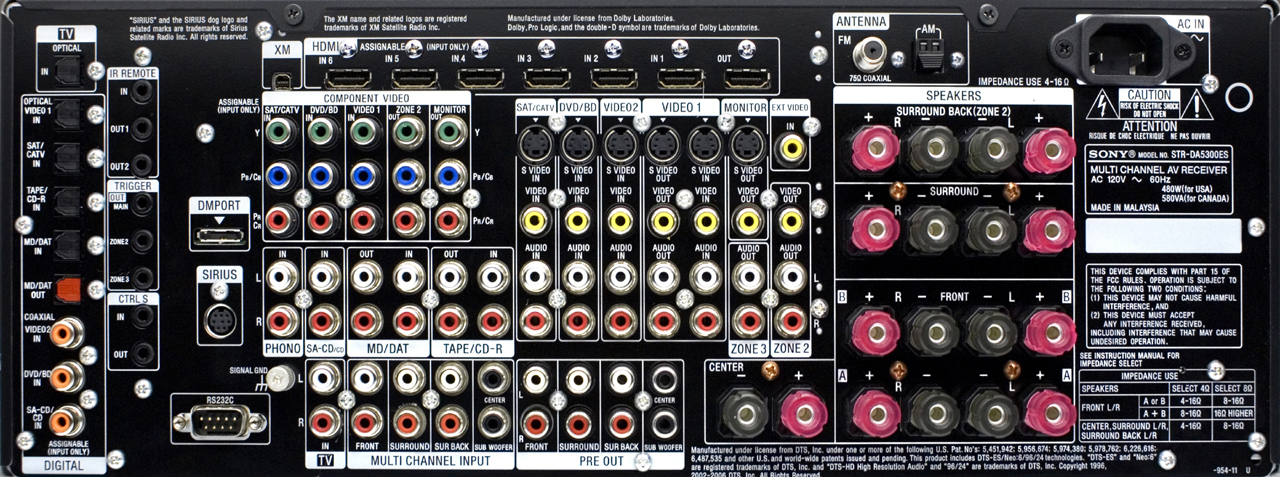Screen dimensions: 1280x477
Task: Click the coaxial DVD/BD IN digital jack
Action: click(67, 376)
